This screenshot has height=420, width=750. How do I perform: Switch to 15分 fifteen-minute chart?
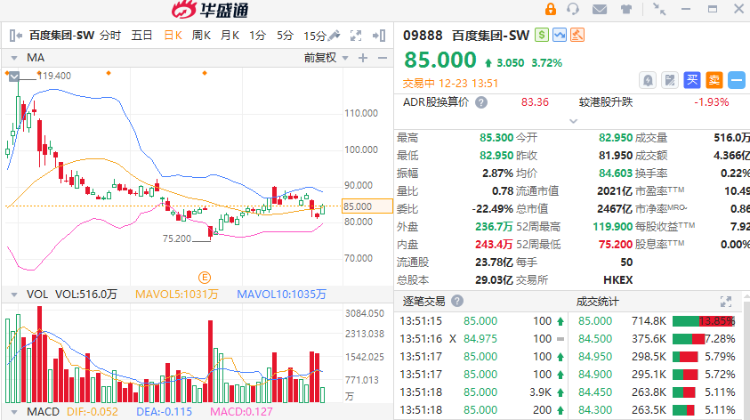tap(314, 36)
